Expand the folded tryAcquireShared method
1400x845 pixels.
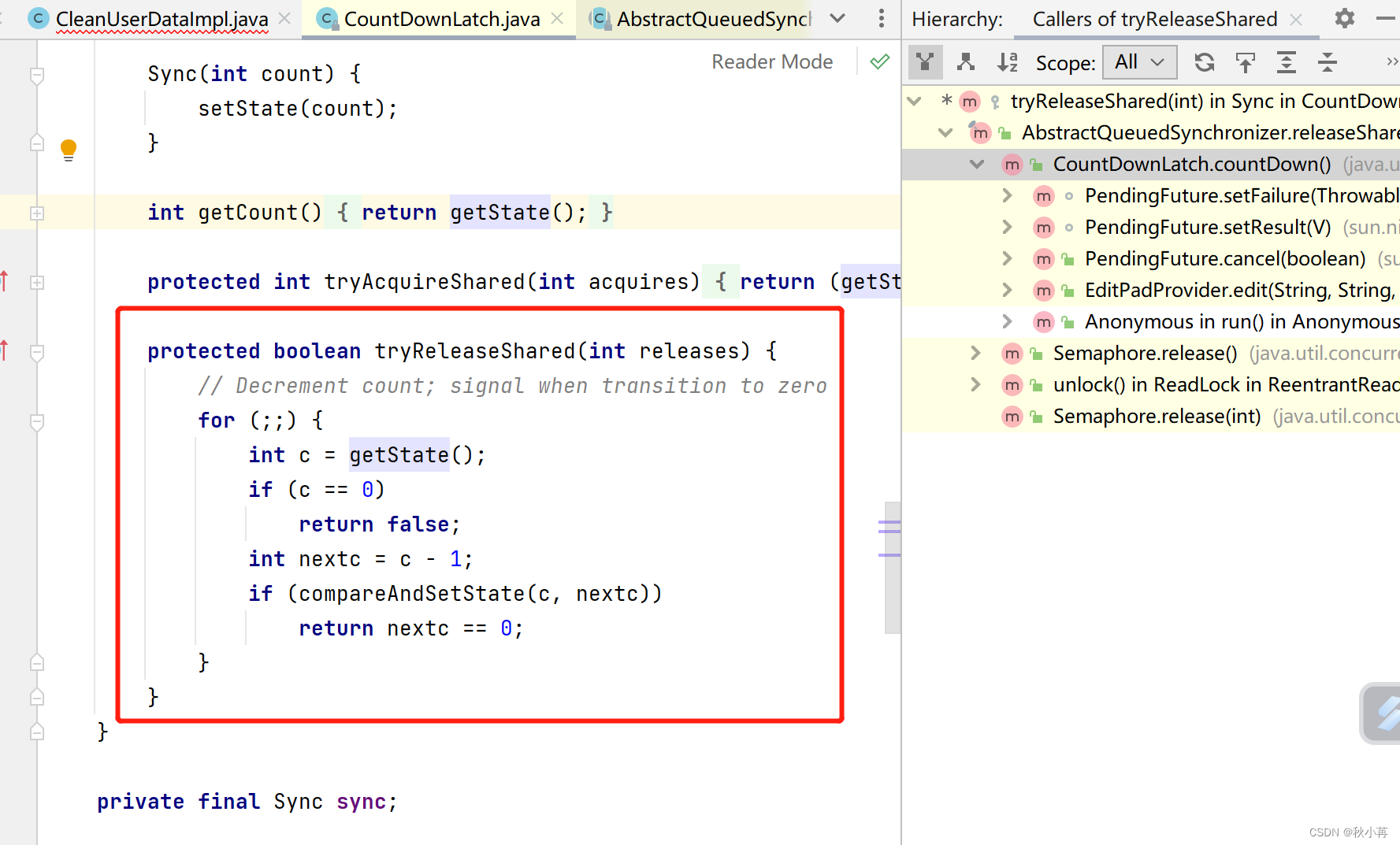coord(37,283)
